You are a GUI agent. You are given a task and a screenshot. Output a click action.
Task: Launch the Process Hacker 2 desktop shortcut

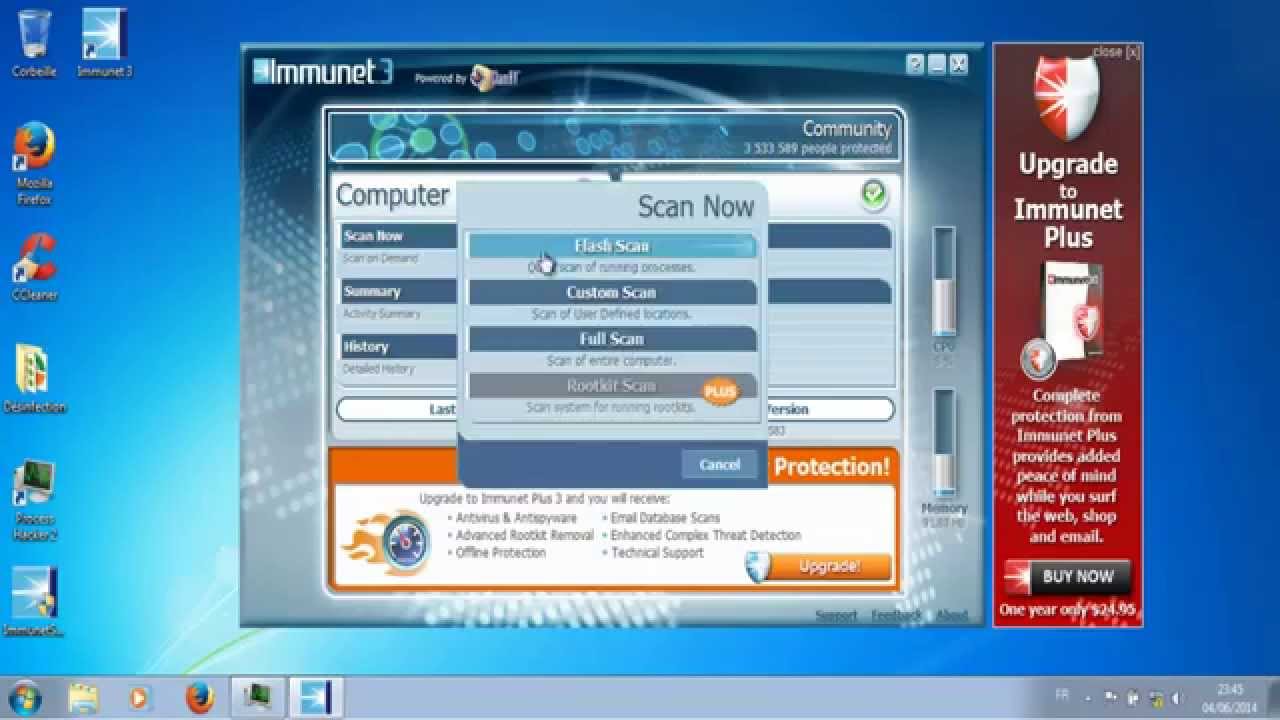click(x=34, y=498)
